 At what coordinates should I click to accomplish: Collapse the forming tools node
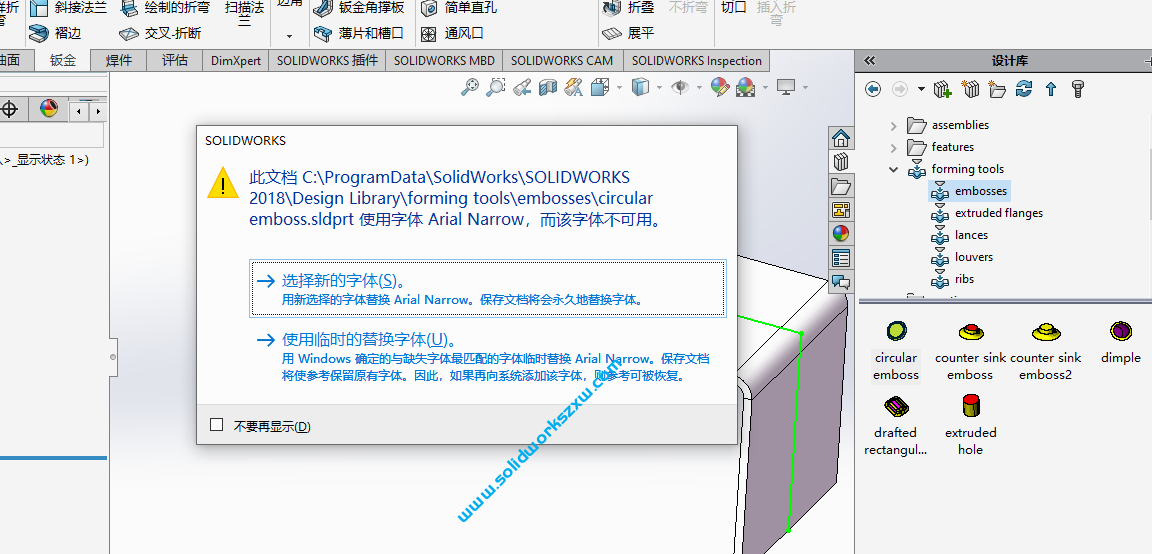893,169
